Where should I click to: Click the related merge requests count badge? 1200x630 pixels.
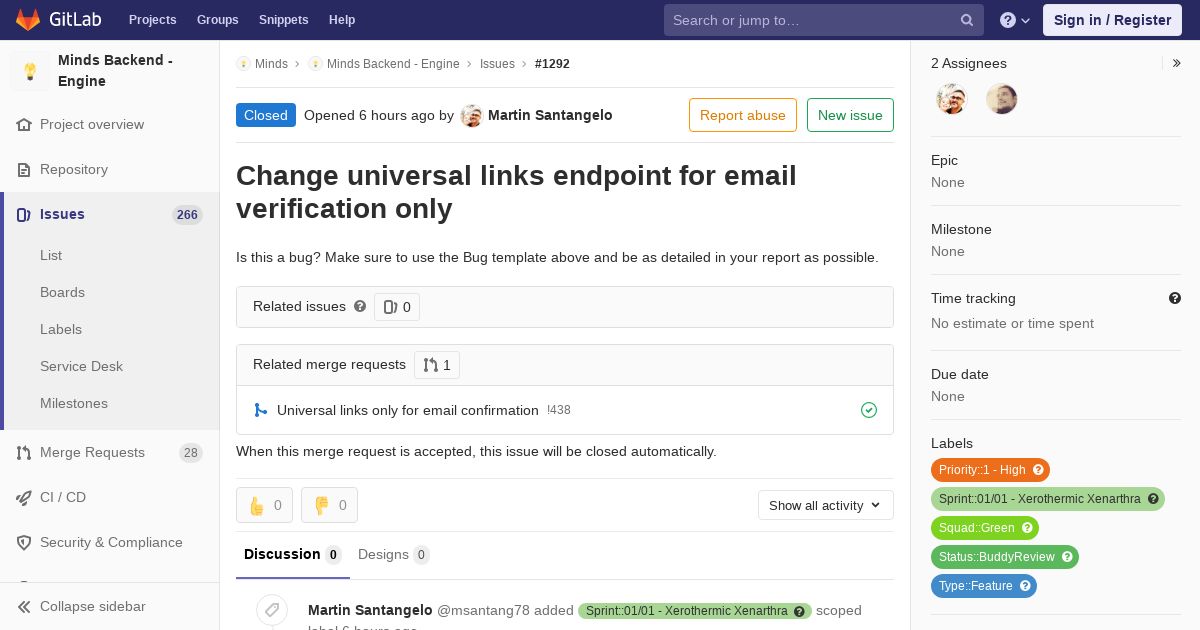click(437, 365)
